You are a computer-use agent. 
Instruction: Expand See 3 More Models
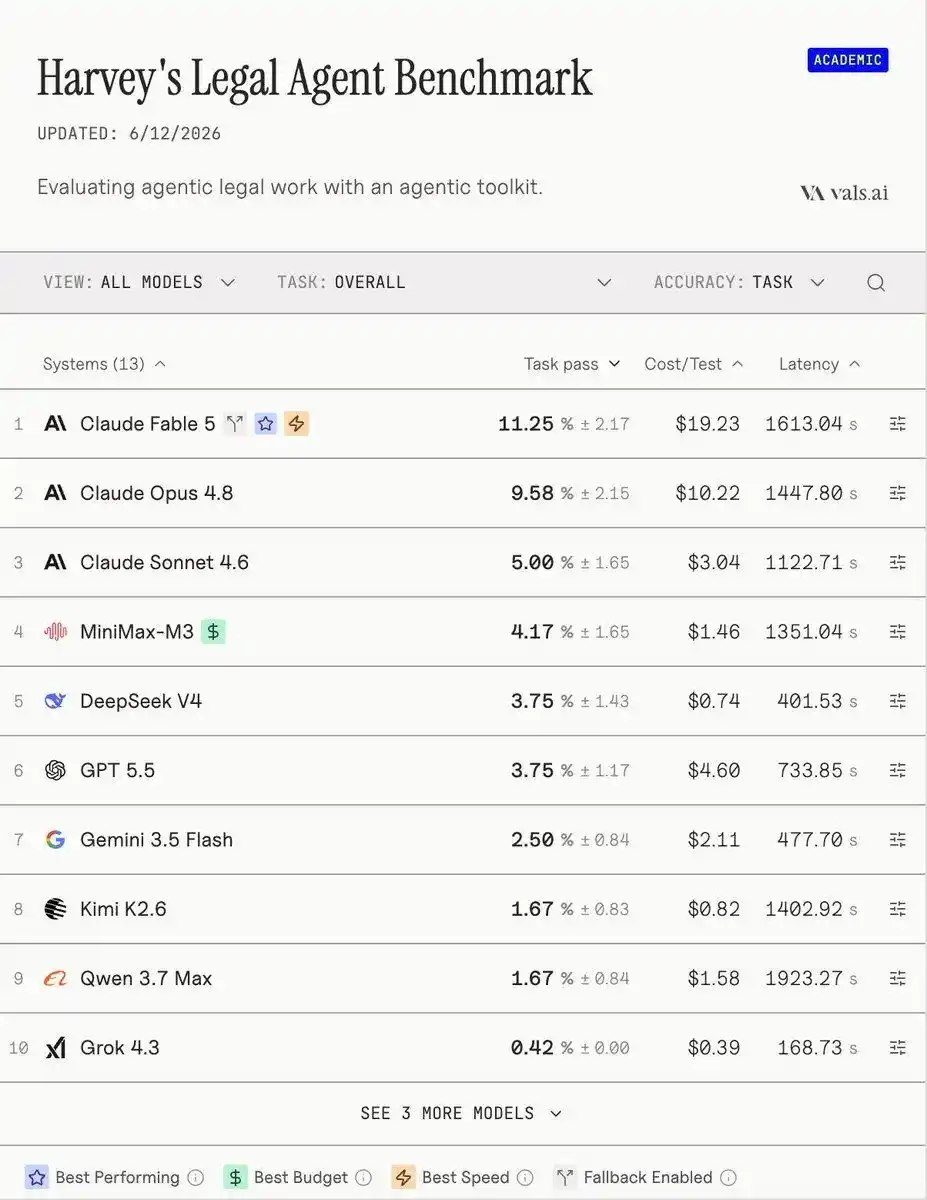[462, 1113]
